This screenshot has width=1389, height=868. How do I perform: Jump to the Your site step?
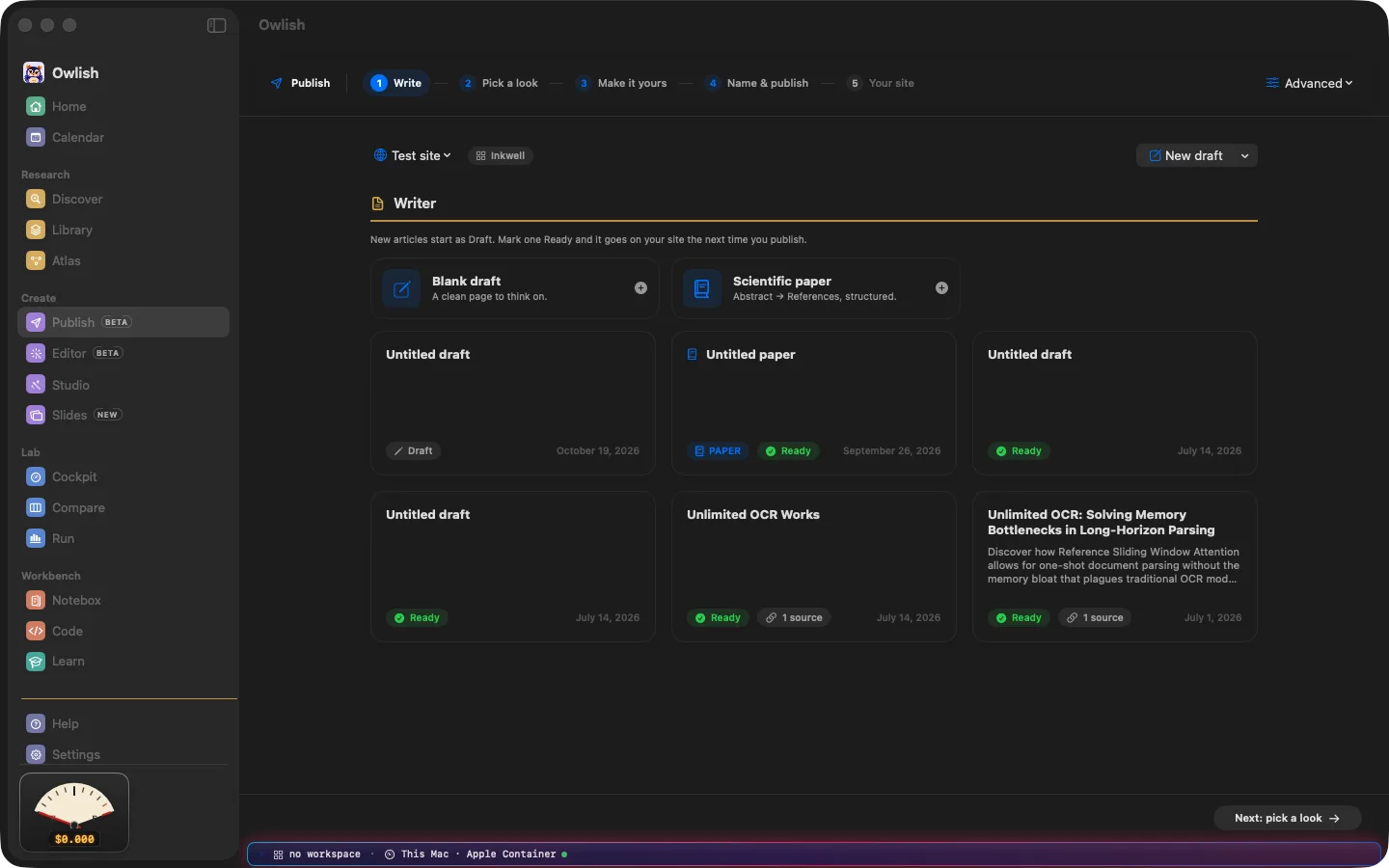pos(882,83)
